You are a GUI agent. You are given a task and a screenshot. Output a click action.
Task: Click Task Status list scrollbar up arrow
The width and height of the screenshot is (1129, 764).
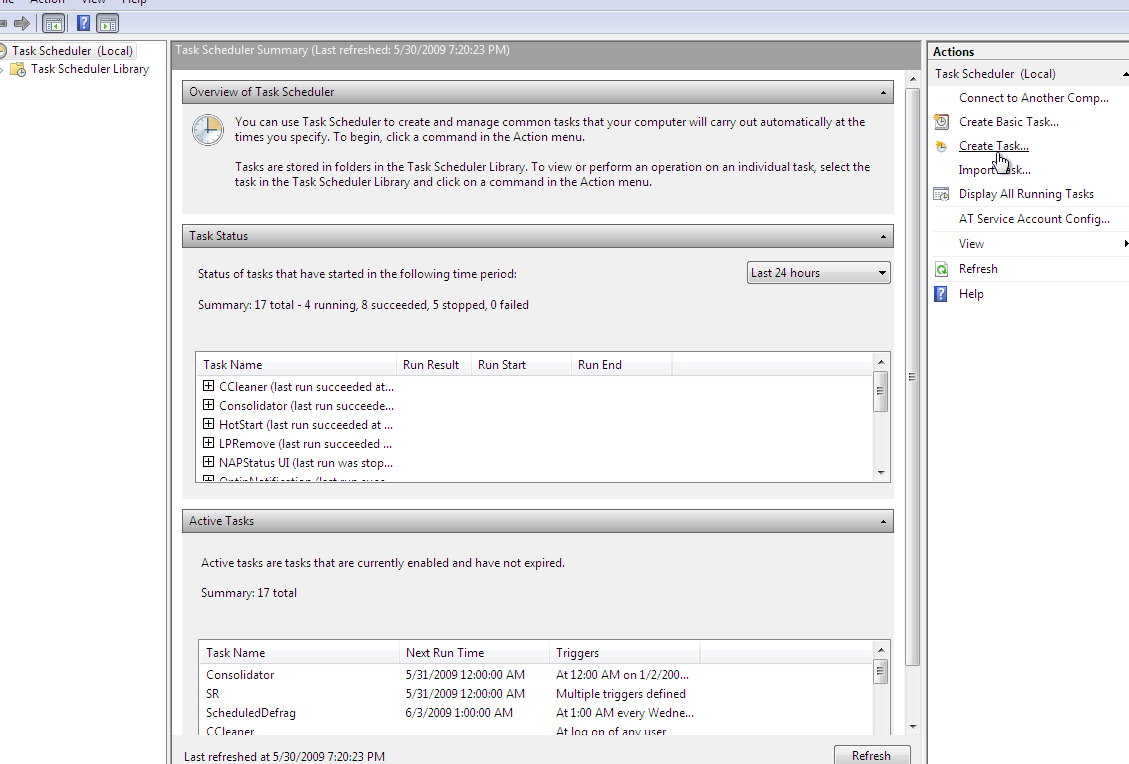click(x=881, y=361)
